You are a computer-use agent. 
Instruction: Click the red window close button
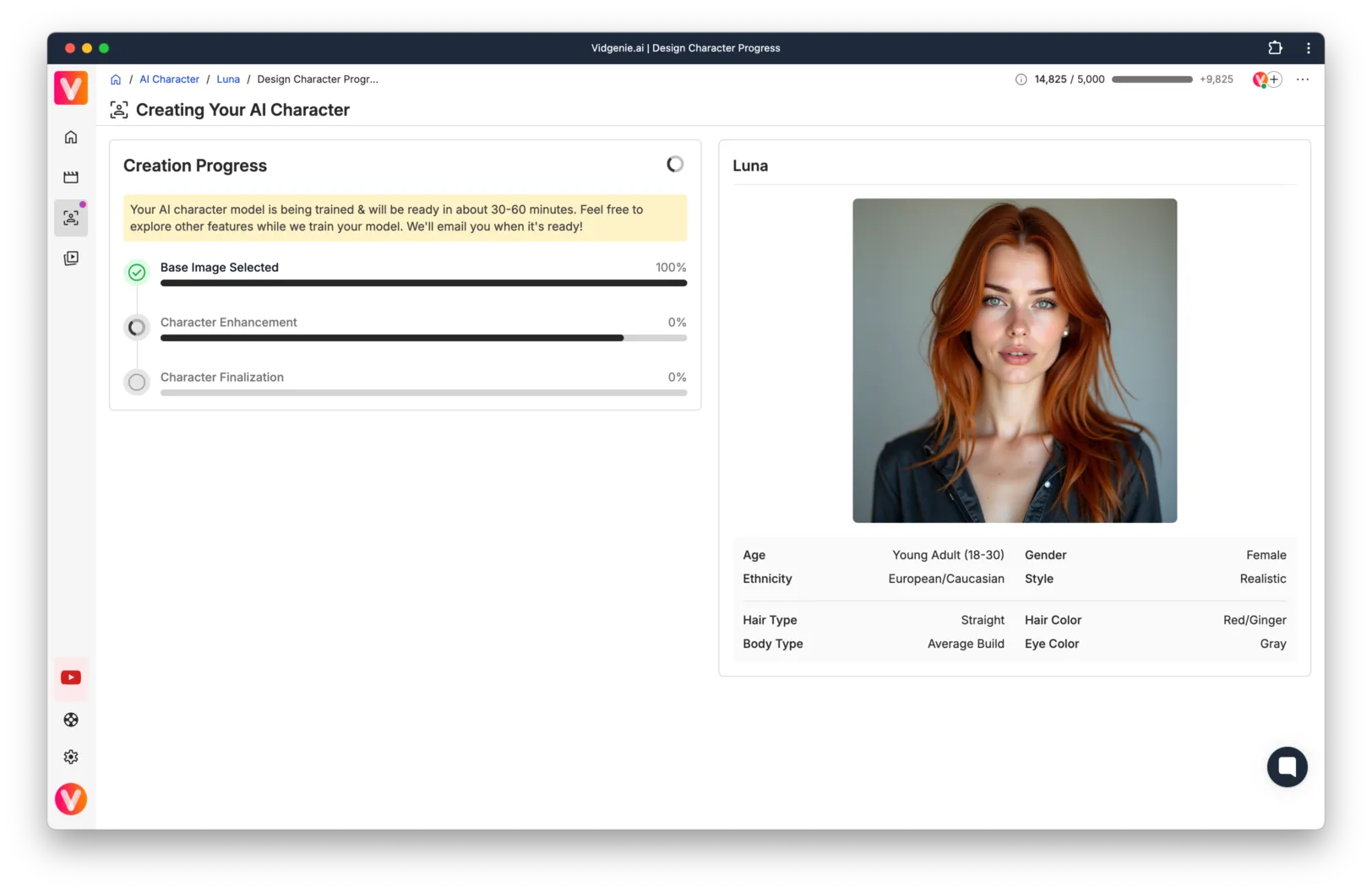pos(70,48)
